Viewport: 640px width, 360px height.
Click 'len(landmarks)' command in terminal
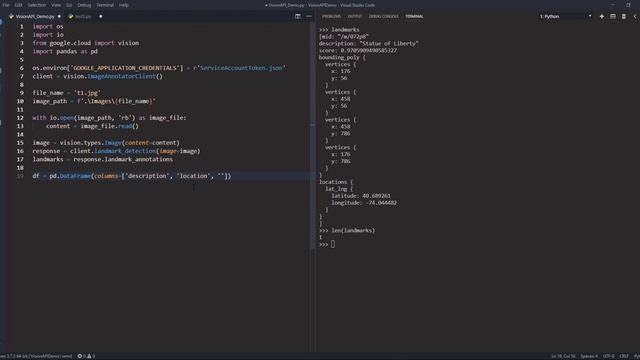tap(353, 231)
